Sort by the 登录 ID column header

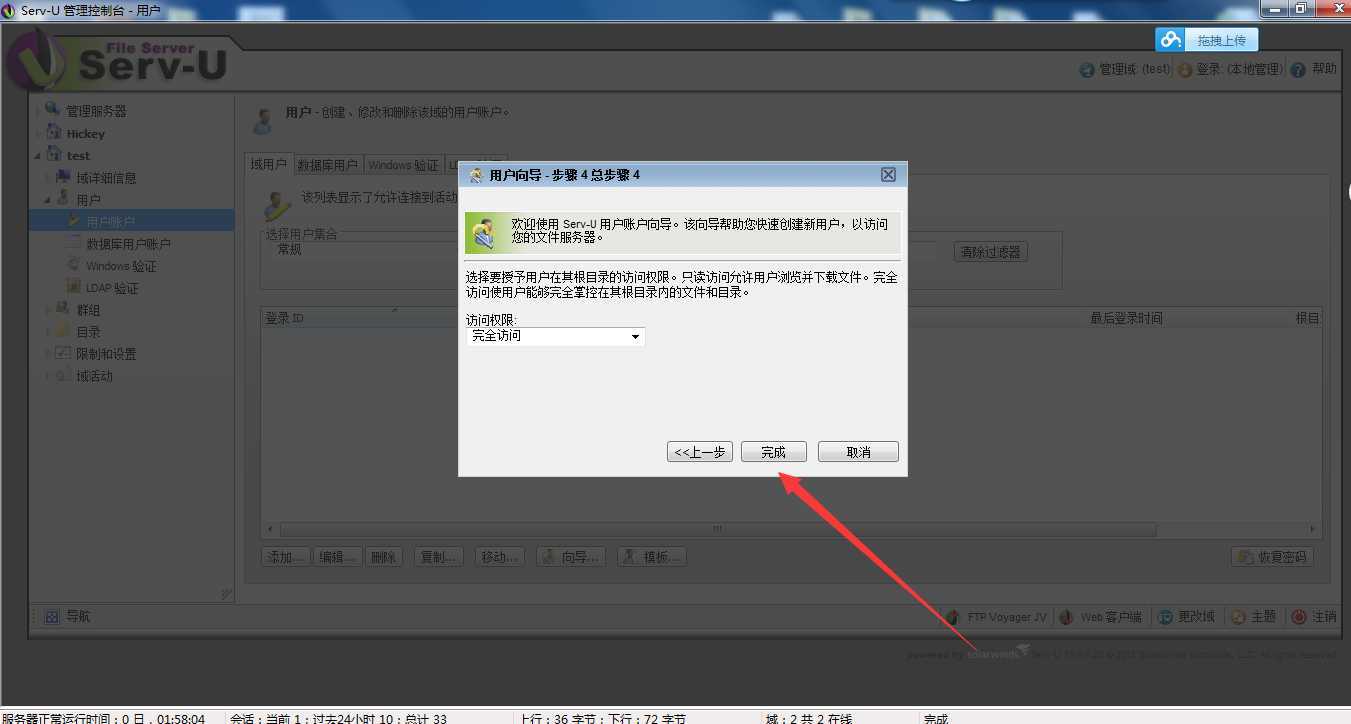pos(284,318)
